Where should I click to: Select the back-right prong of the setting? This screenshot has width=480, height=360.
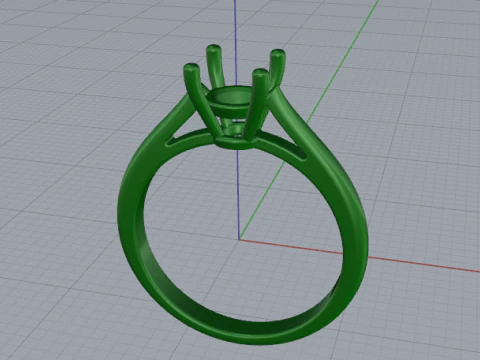277,68
